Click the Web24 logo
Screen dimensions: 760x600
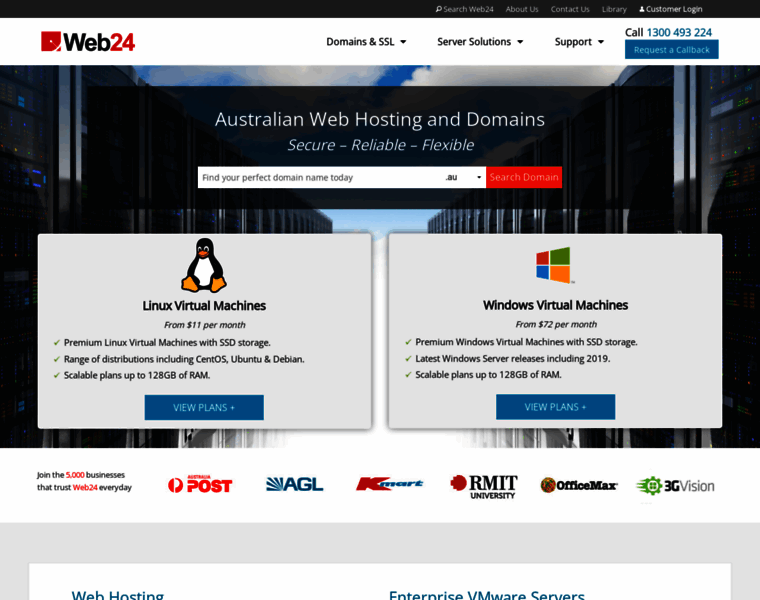pyautogui.click(x=88, y=42)
